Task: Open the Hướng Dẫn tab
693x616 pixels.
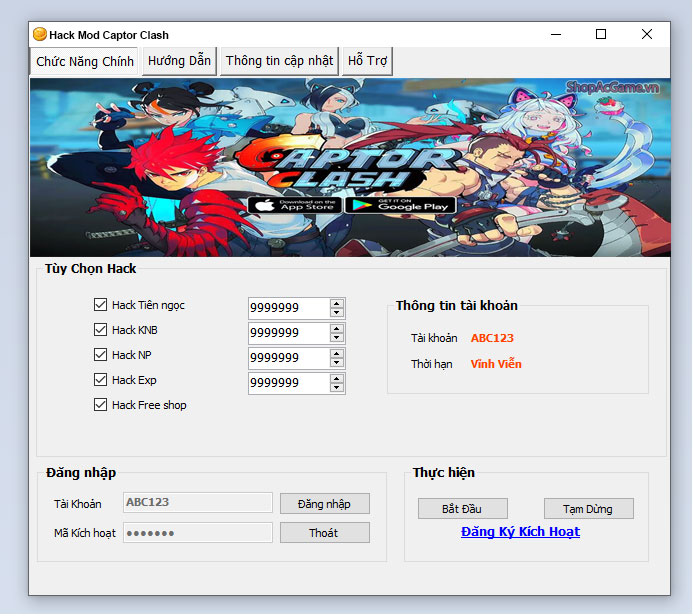Action: point(179,61)
